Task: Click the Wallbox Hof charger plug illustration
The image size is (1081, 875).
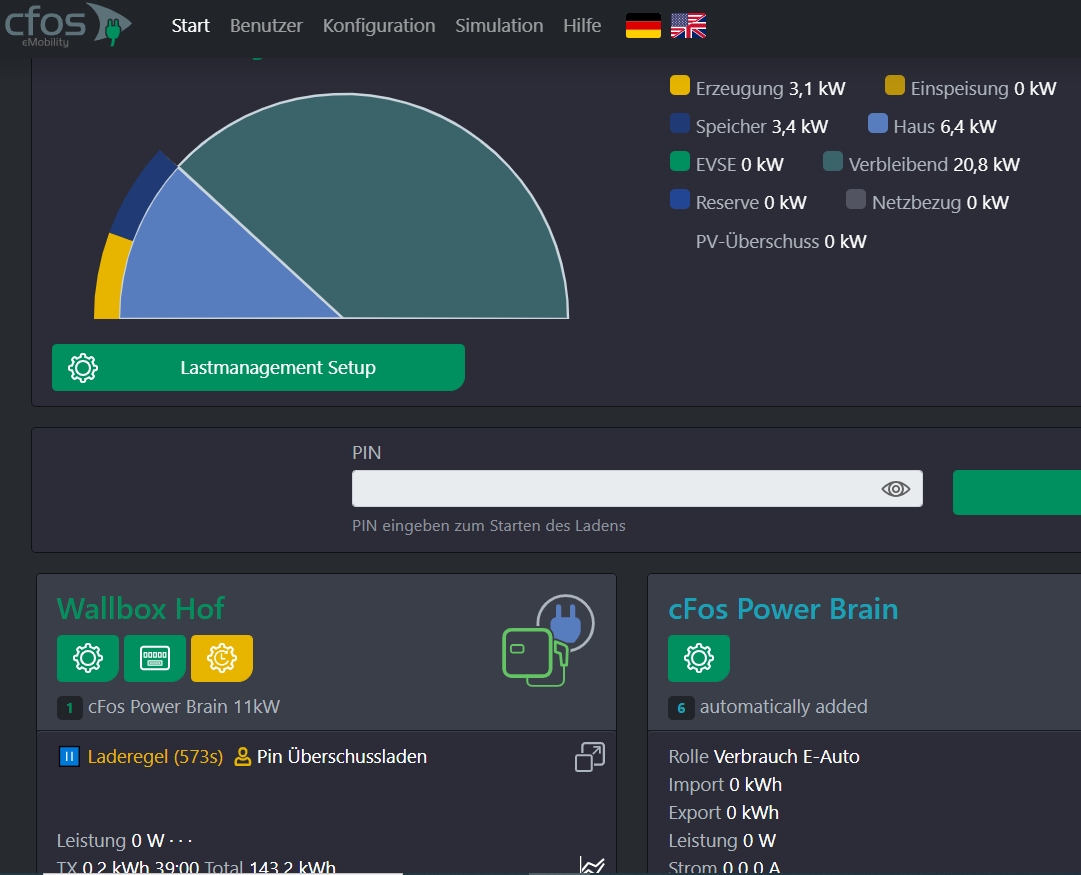Action: (x=548, y=641)
